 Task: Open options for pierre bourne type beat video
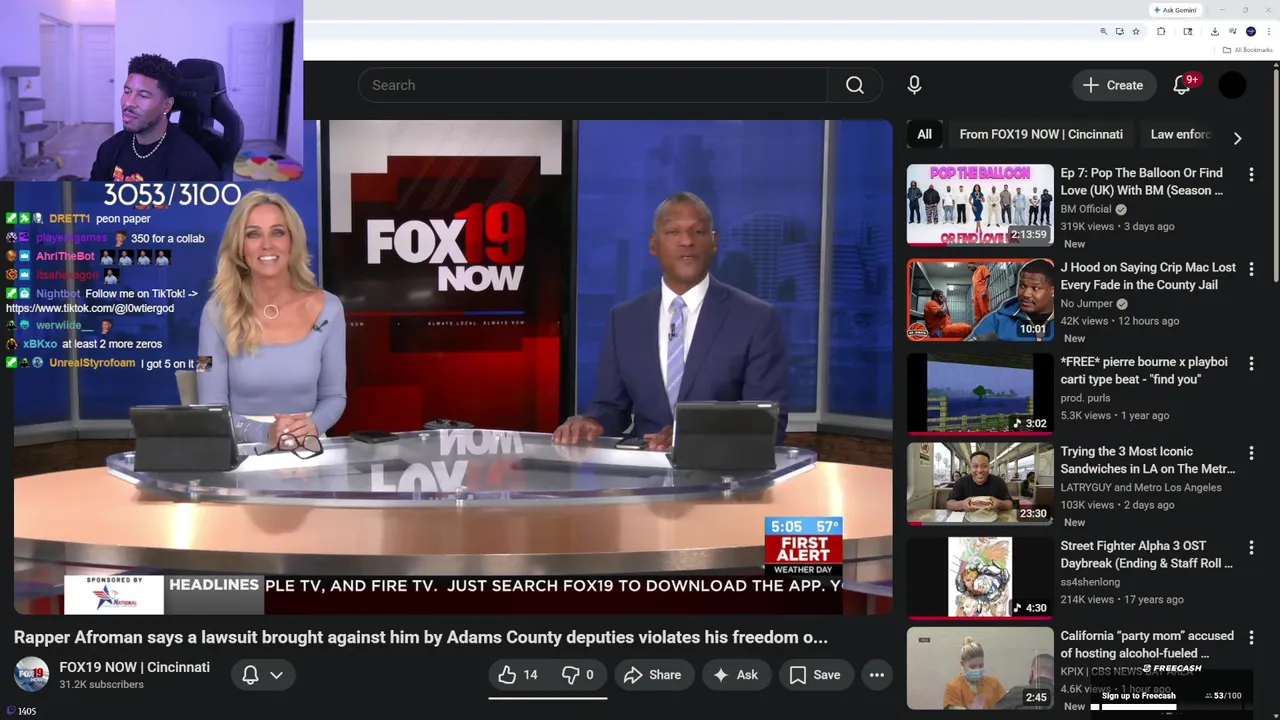coord(1251,363)
